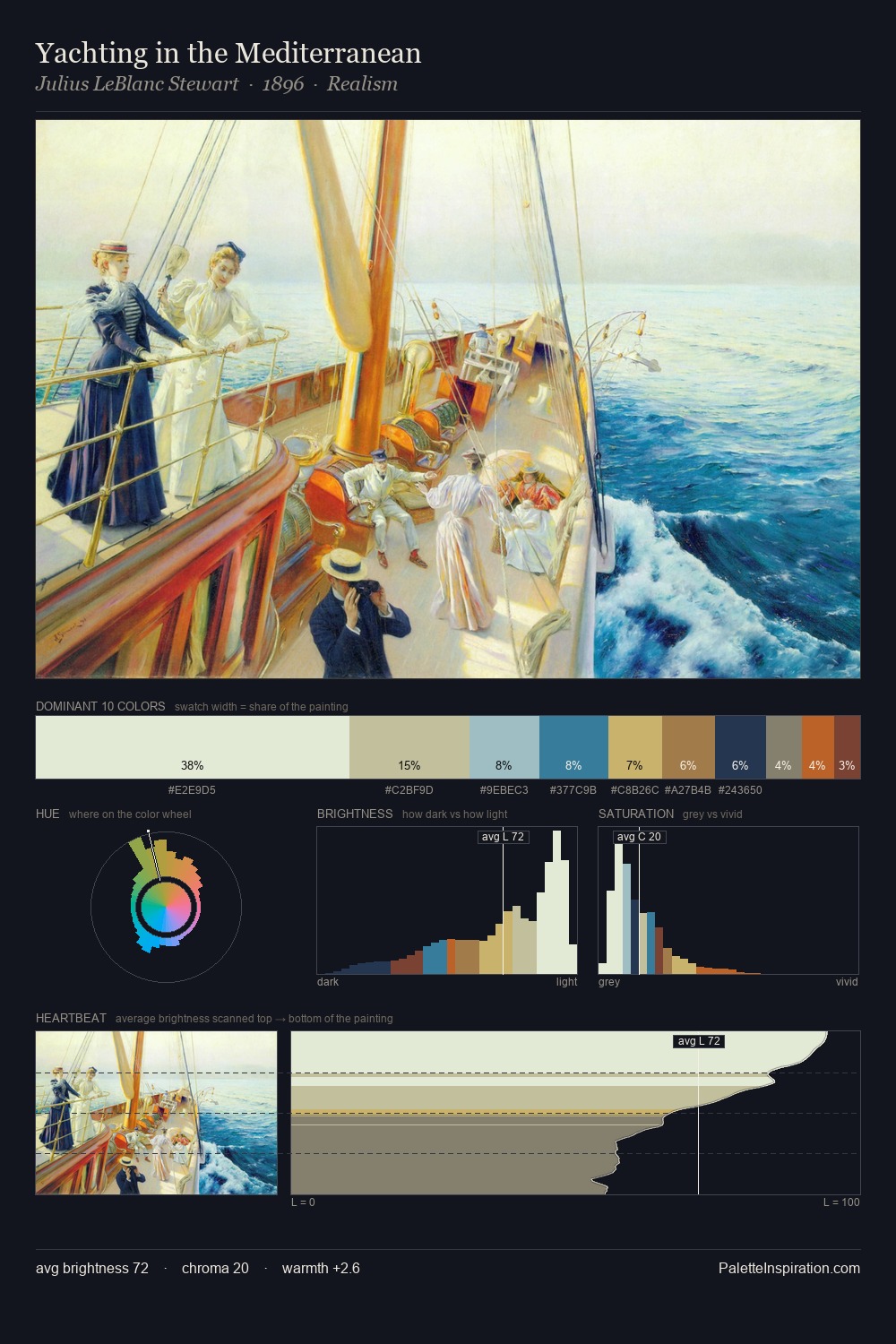Image resolution: width=896 pixels, height=1344 pixels.
Task: Click the hex code #C2BF9D
Action: [409, 790]
